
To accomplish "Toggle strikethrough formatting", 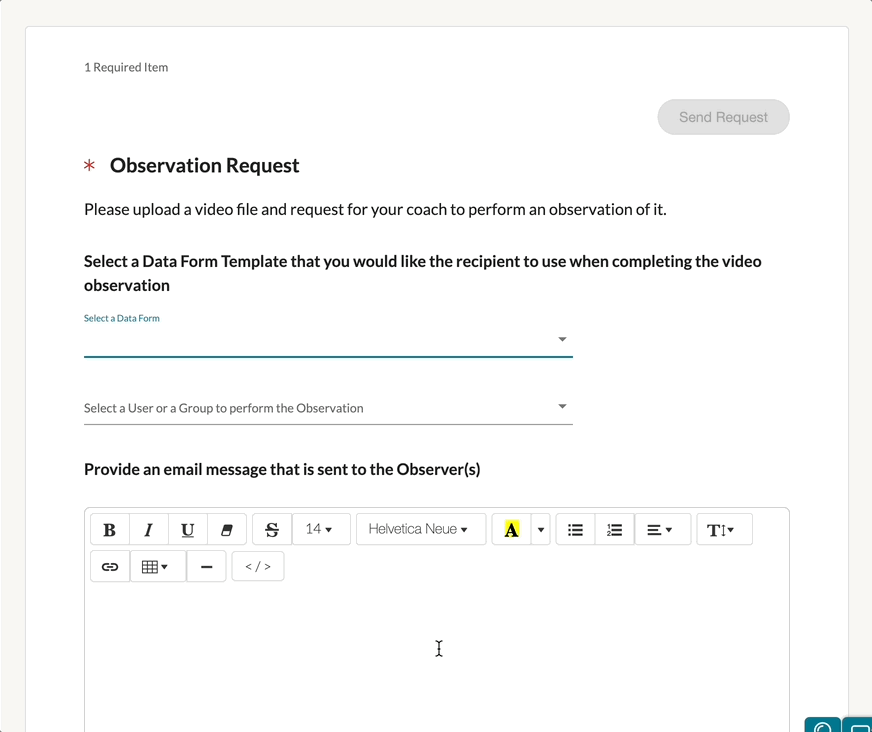I will click(272, 530).
